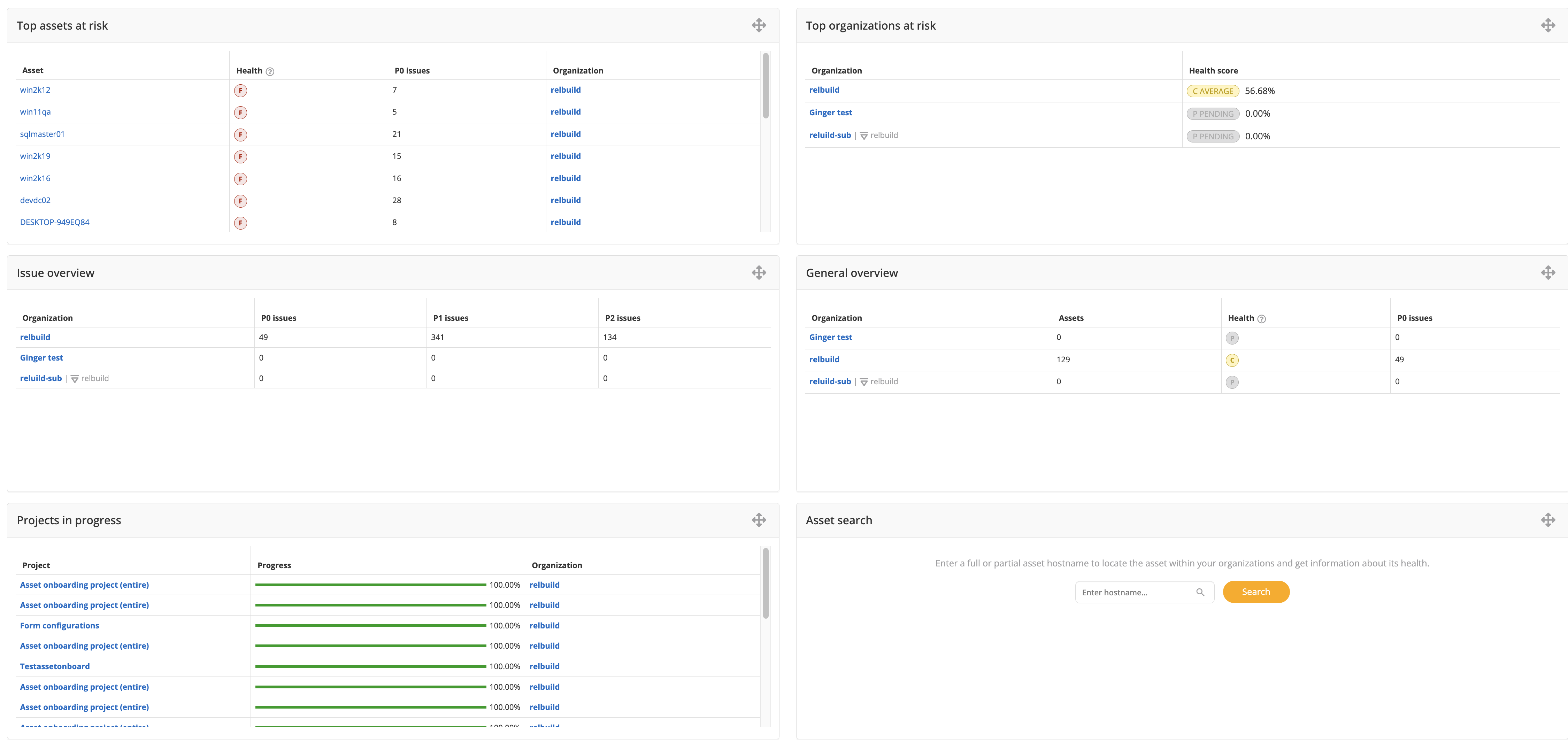Click Health help icon in Top assets table
The width and height of the screenshot is (1568, 742).
click(x=270, y=71)
